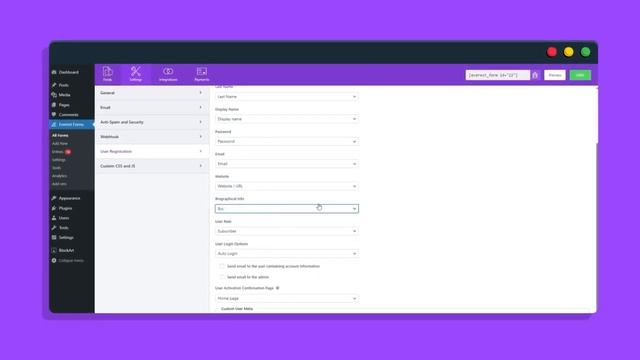Toggle the Custom User Meta checkbox
The height and width of the screenshot is (360, 640).
coord(218,309)
